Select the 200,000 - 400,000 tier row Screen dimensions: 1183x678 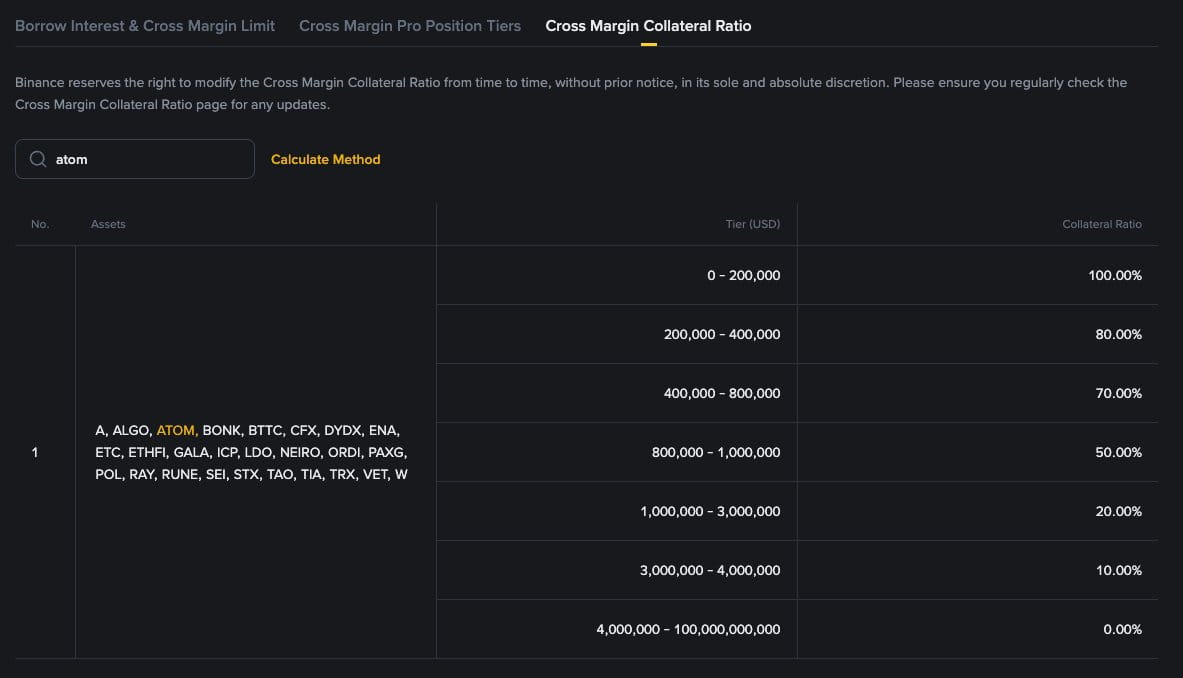click(722, 334)
